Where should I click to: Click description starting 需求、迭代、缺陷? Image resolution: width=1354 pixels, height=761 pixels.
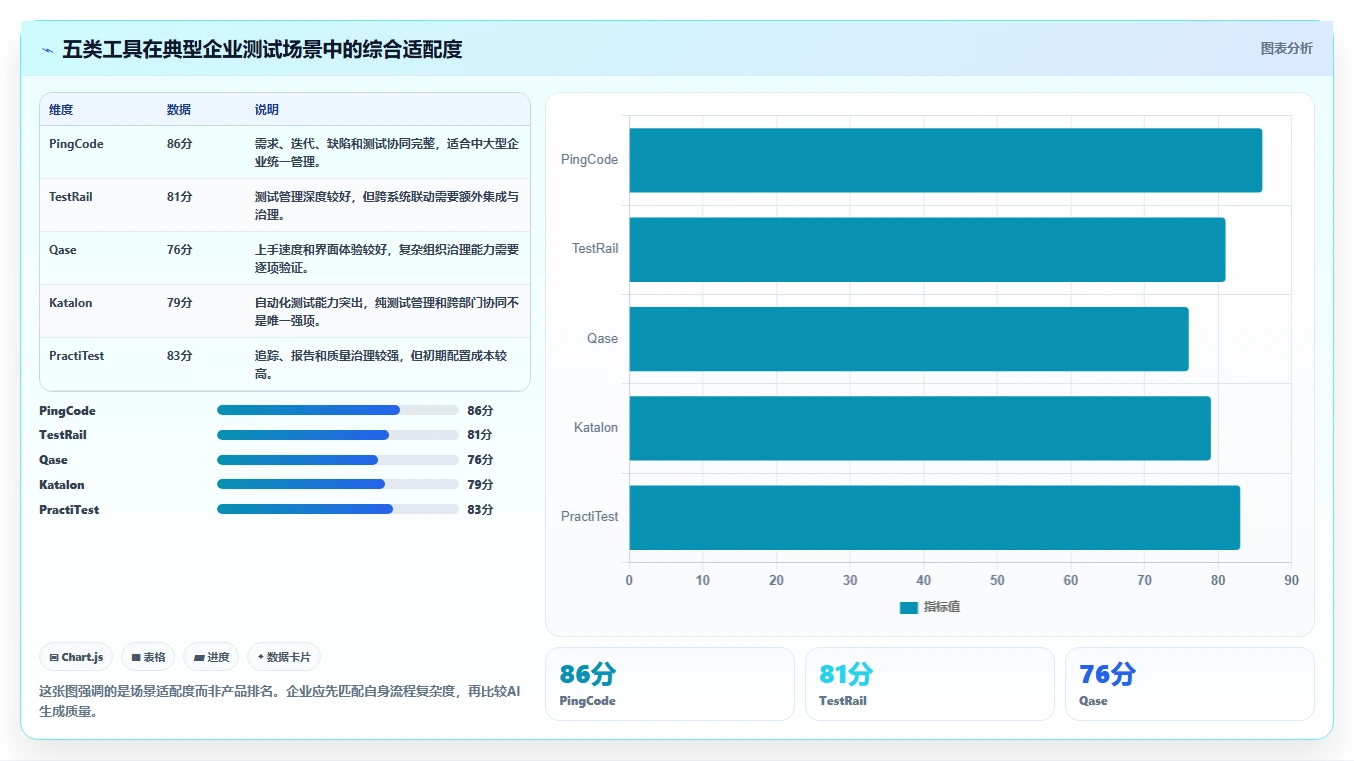387,153
